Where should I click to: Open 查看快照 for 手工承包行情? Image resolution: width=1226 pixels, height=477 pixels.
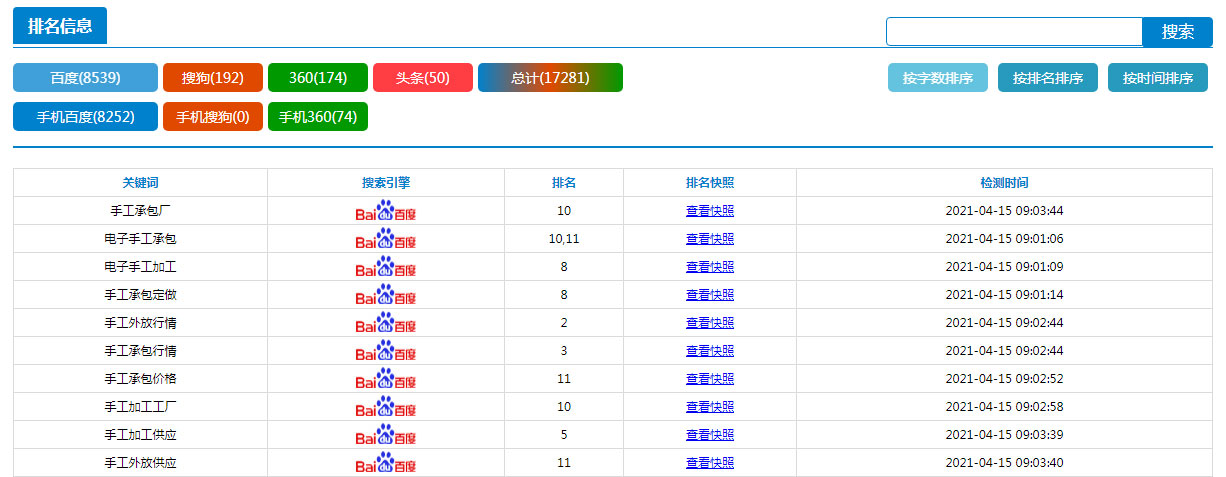[x=710, y=351]
